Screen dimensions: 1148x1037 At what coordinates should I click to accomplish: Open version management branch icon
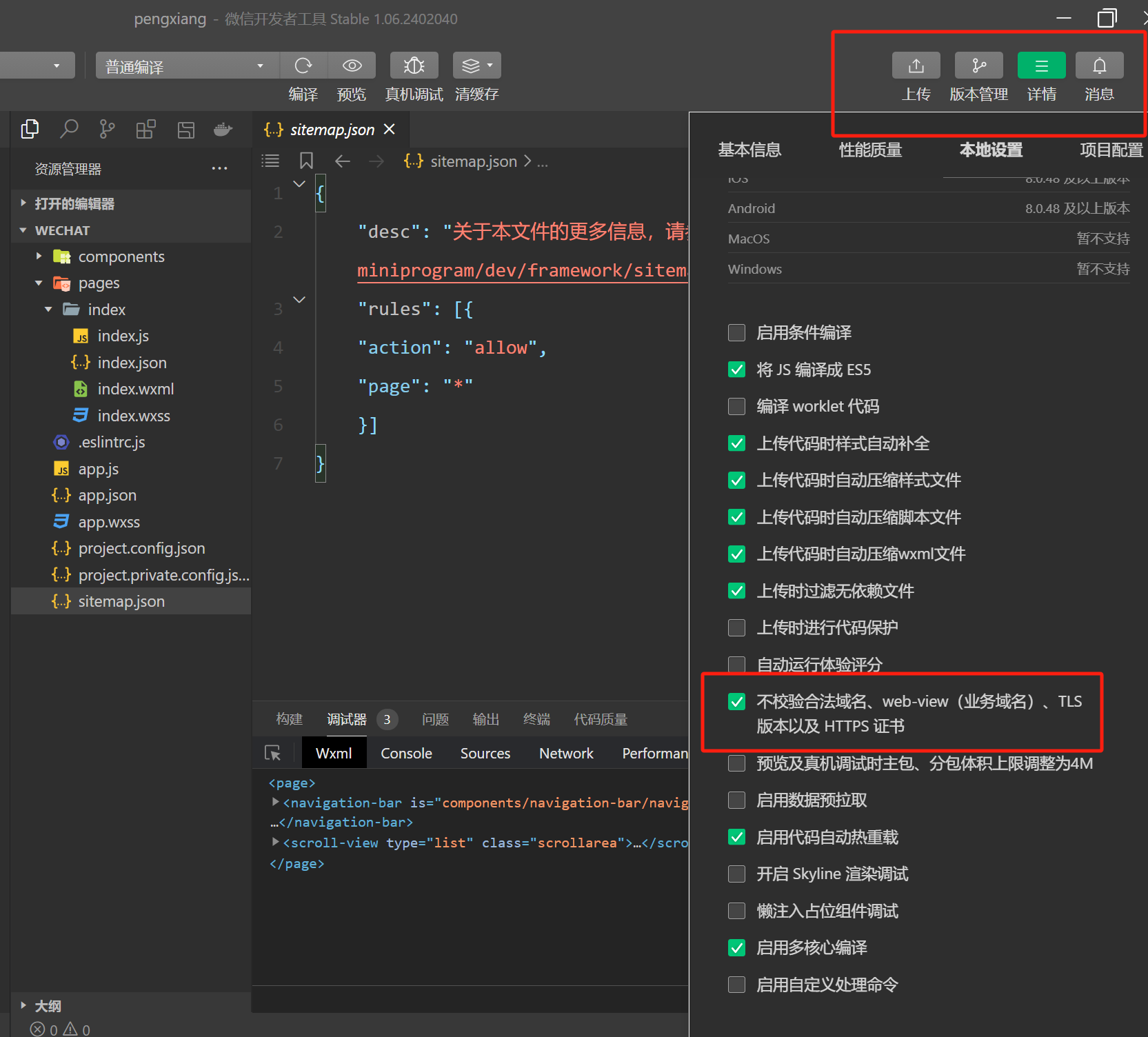(978, 66)
